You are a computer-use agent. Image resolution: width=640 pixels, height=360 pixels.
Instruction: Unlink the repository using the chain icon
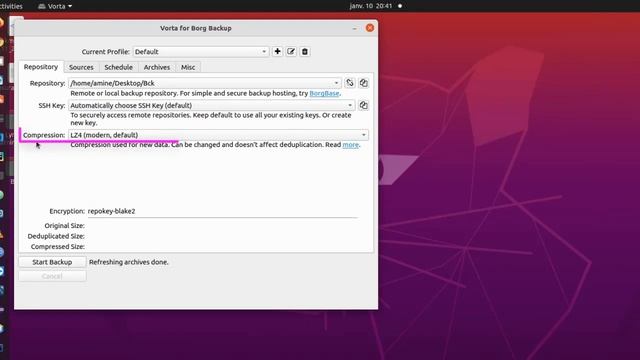pos(350,83)
